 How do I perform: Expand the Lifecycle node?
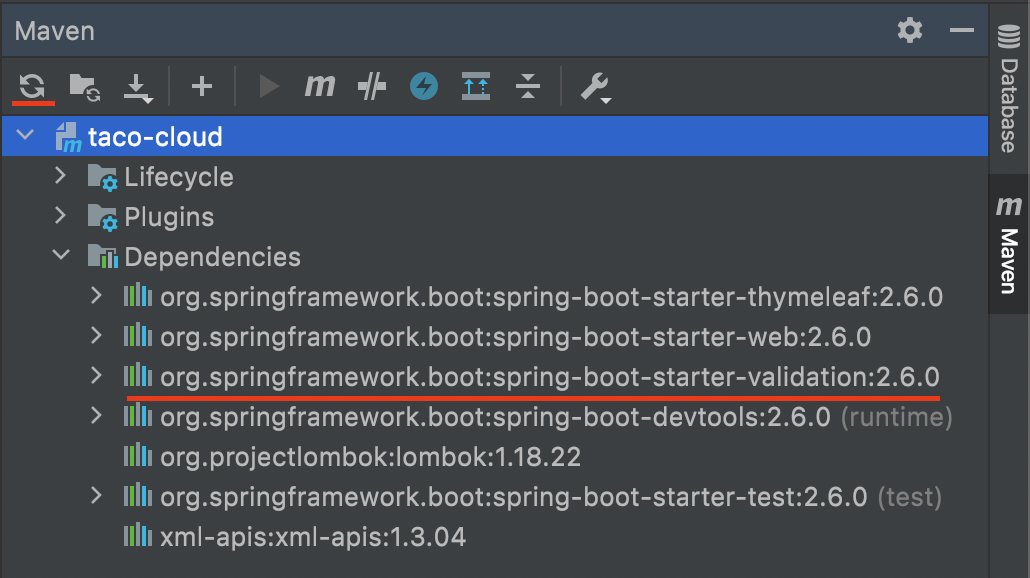(x=60, y=176)
